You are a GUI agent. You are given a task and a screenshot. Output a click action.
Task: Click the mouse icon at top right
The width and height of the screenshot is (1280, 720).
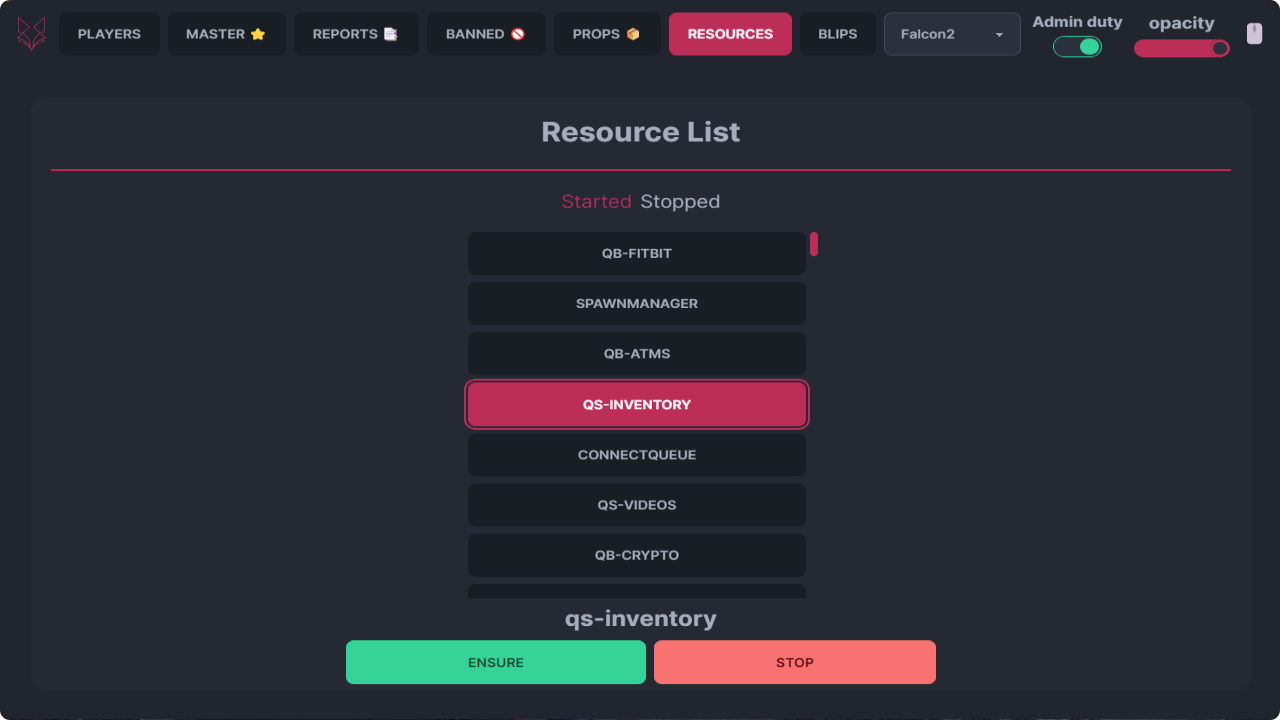point(1254,34)
